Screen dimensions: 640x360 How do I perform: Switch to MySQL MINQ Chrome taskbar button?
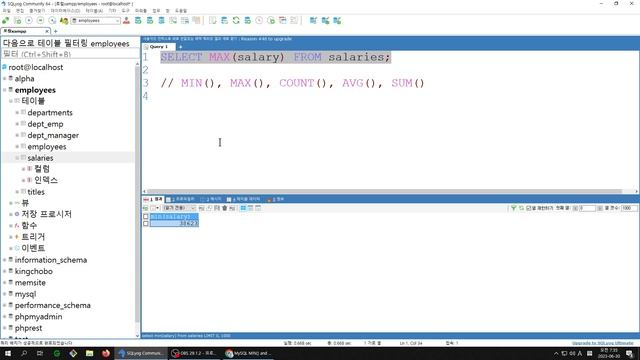tap(248, 353)
